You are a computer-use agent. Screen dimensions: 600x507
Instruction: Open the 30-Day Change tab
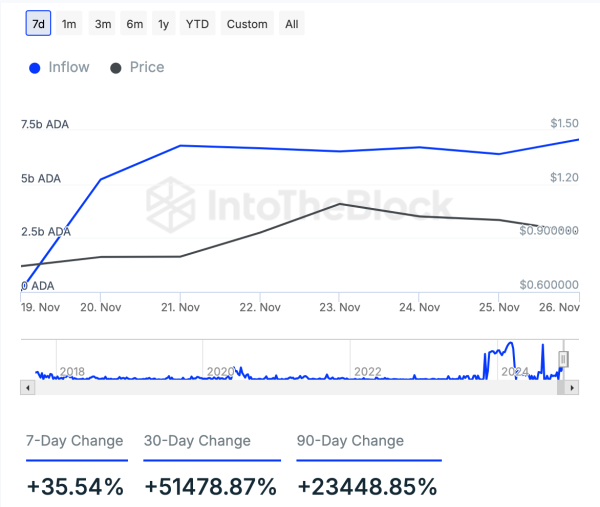coord(197,441)
